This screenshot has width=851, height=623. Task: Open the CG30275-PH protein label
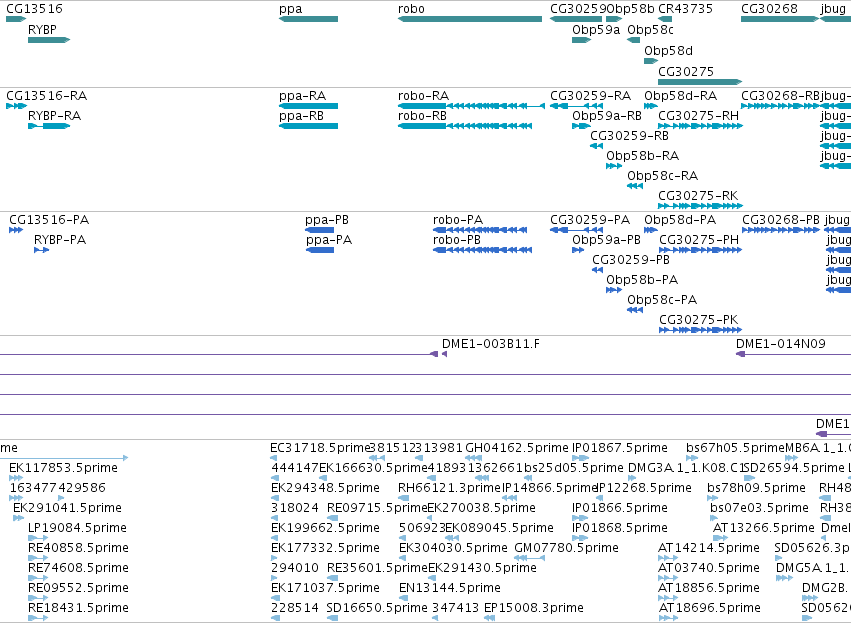point(699,240)
